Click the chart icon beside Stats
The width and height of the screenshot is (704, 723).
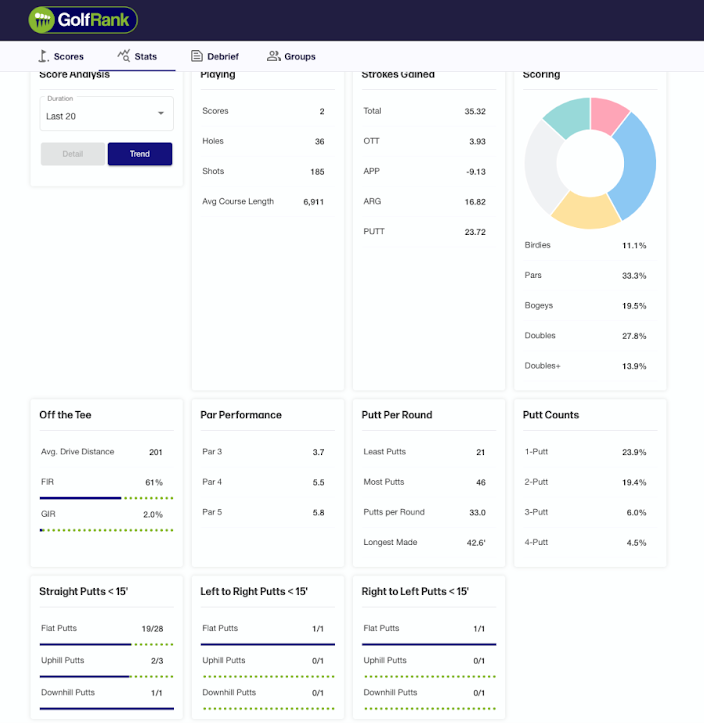point(124,56)
